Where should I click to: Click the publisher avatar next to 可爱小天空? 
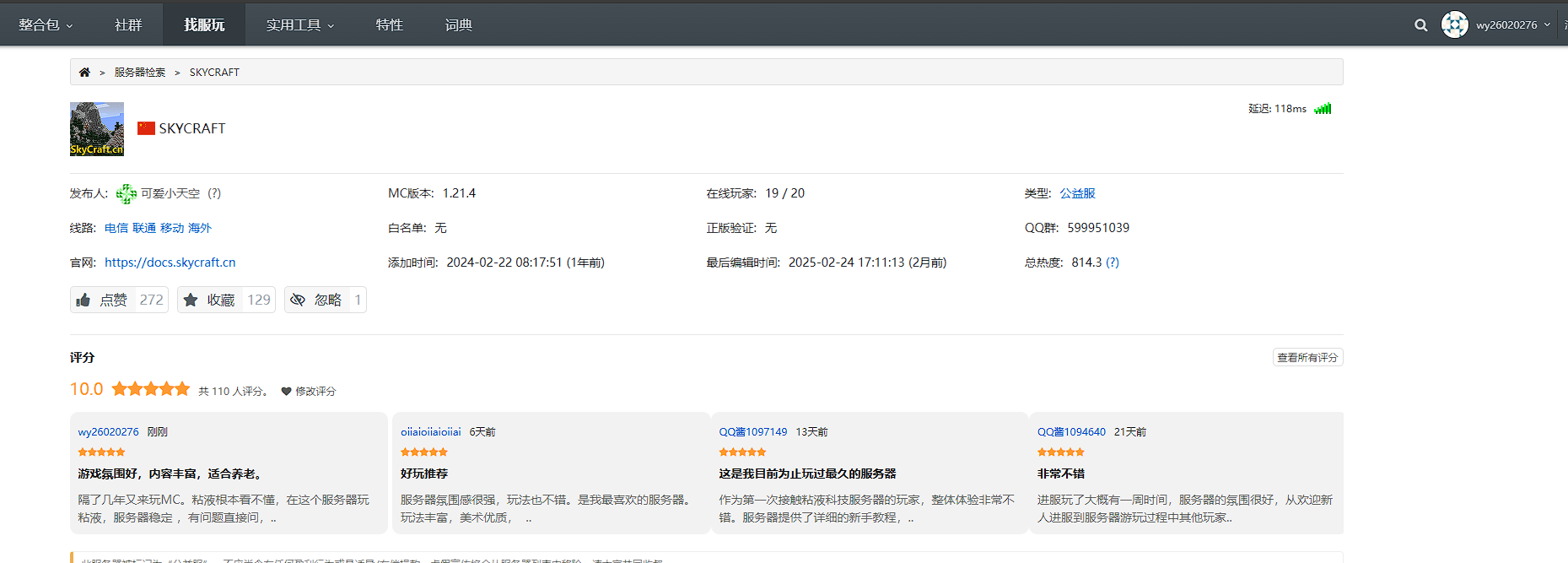(127, 193)
